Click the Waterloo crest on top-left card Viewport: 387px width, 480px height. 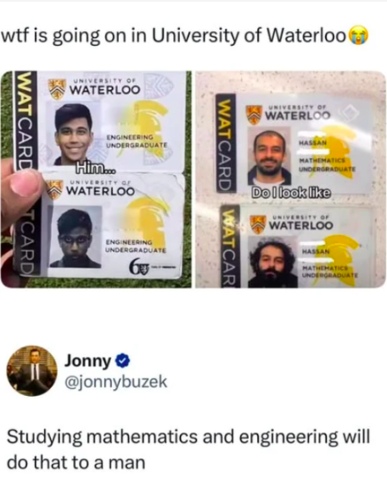point(57,89)
